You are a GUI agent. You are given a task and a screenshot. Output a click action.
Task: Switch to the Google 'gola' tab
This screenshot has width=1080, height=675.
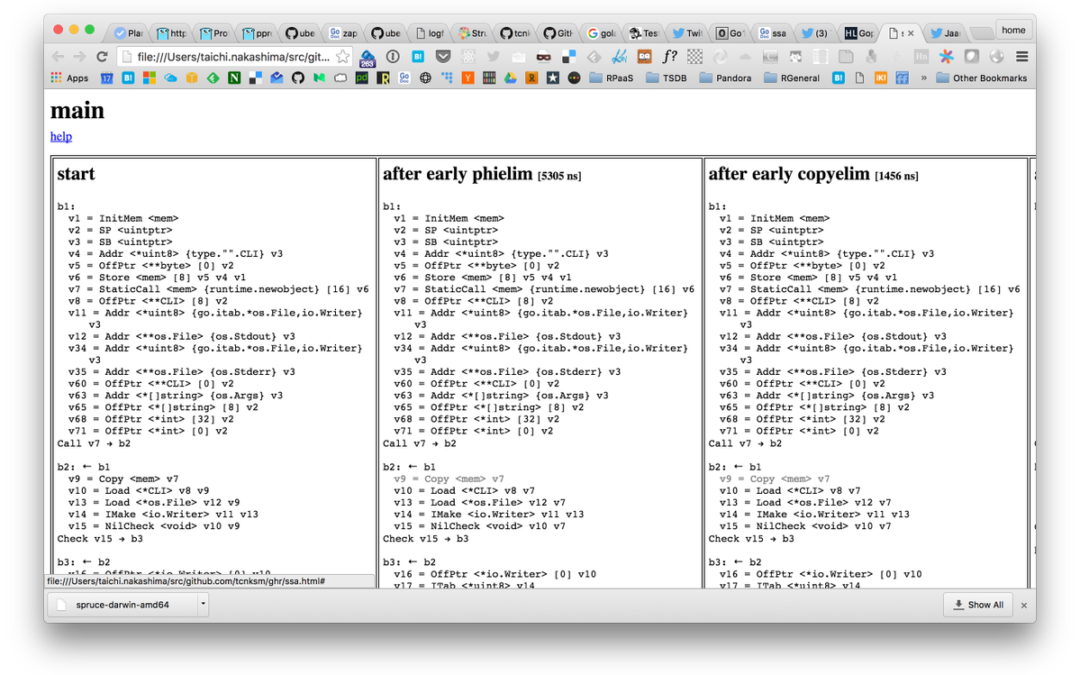coord(599,32)
